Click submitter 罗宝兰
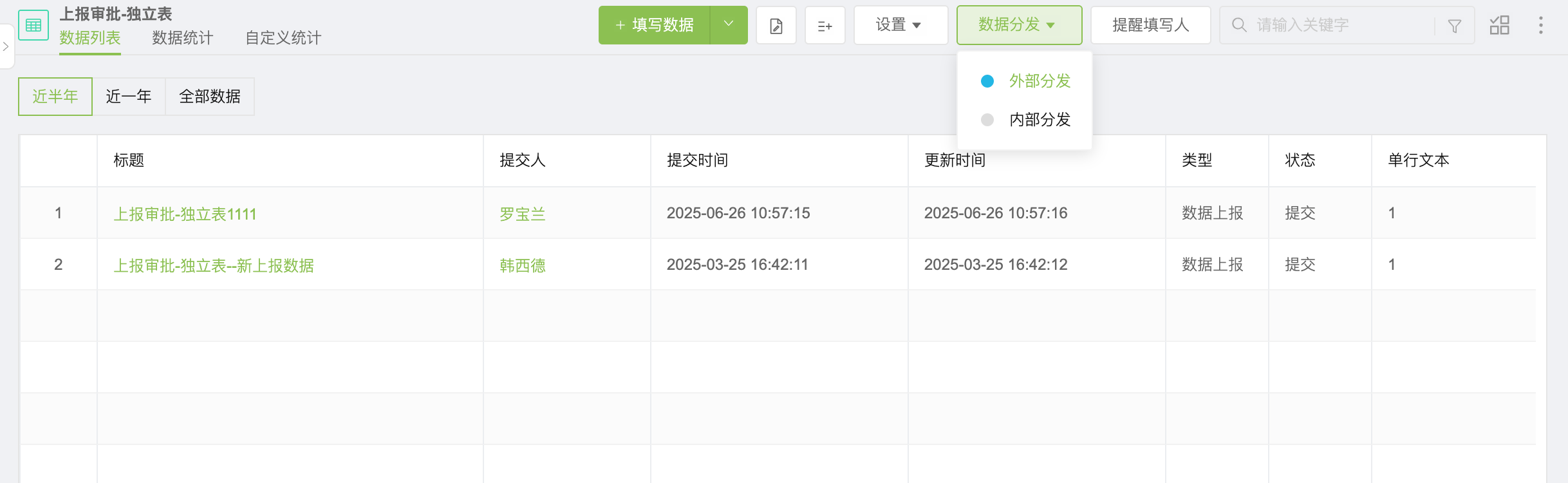Screen dimensions: 1568x483 point(523,214)
